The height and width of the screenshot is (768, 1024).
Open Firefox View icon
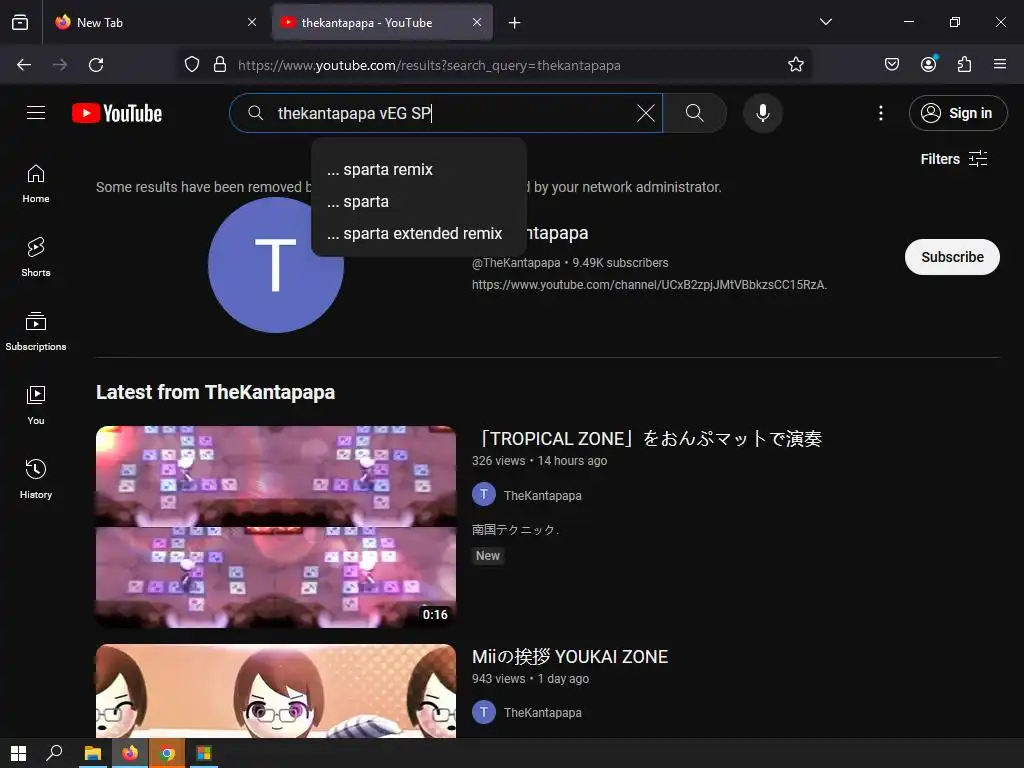(20, 22)
